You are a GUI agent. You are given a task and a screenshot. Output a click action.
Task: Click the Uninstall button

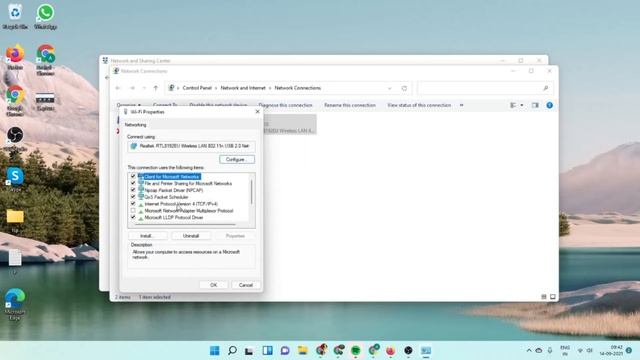(x=191, y=236)
